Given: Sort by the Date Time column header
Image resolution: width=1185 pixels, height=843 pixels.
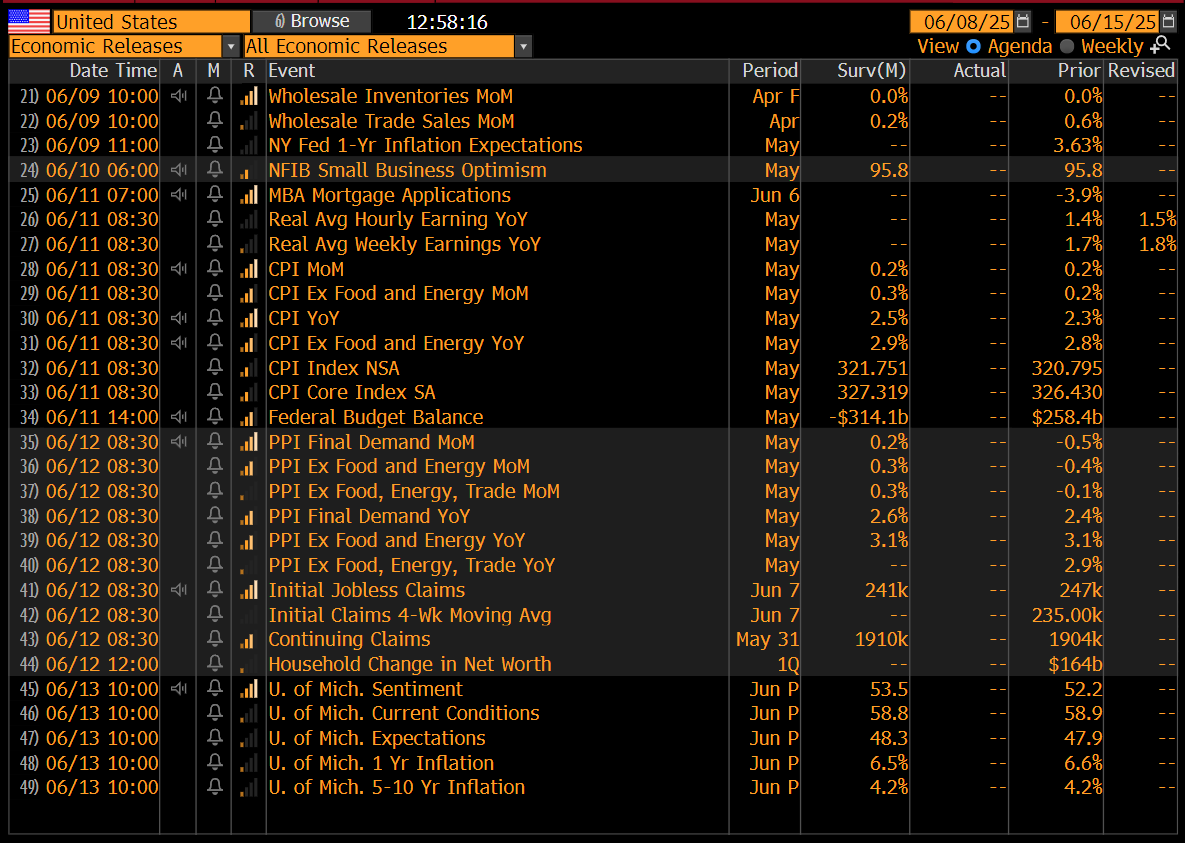Looking at the screenshot, I should click(x=113, y=70).
